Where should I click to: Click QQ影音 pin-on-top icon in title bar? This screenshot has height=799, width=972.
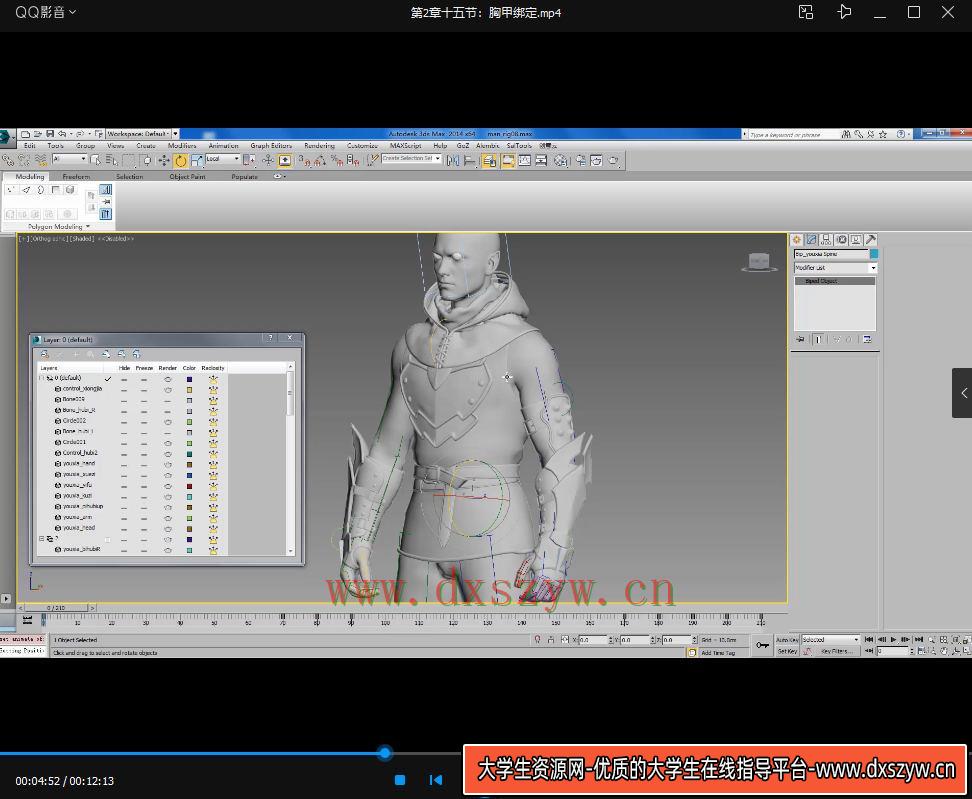(844, 12)
